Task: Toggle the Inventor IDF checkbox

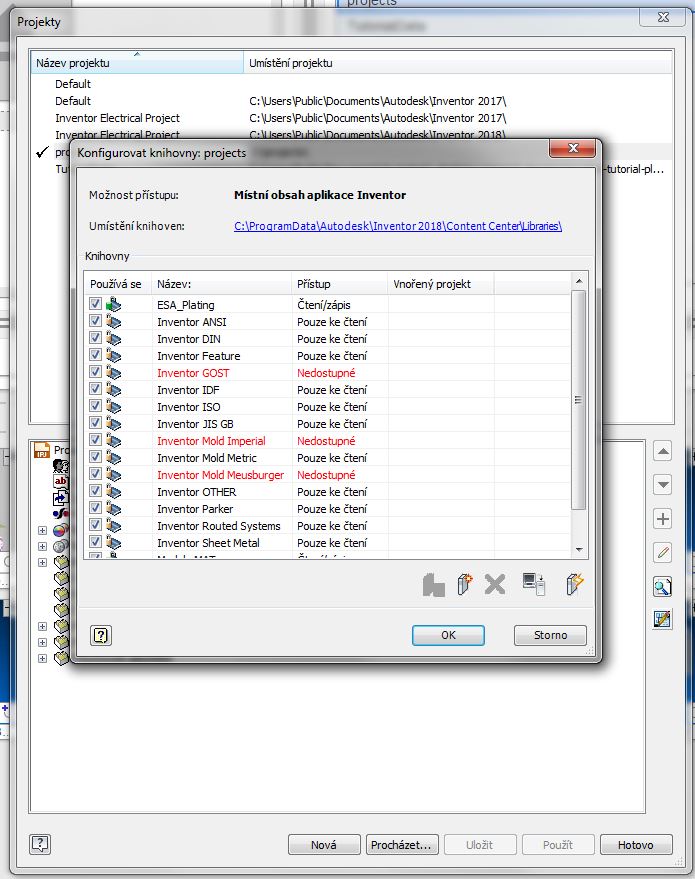Action: tap(95, 388)
